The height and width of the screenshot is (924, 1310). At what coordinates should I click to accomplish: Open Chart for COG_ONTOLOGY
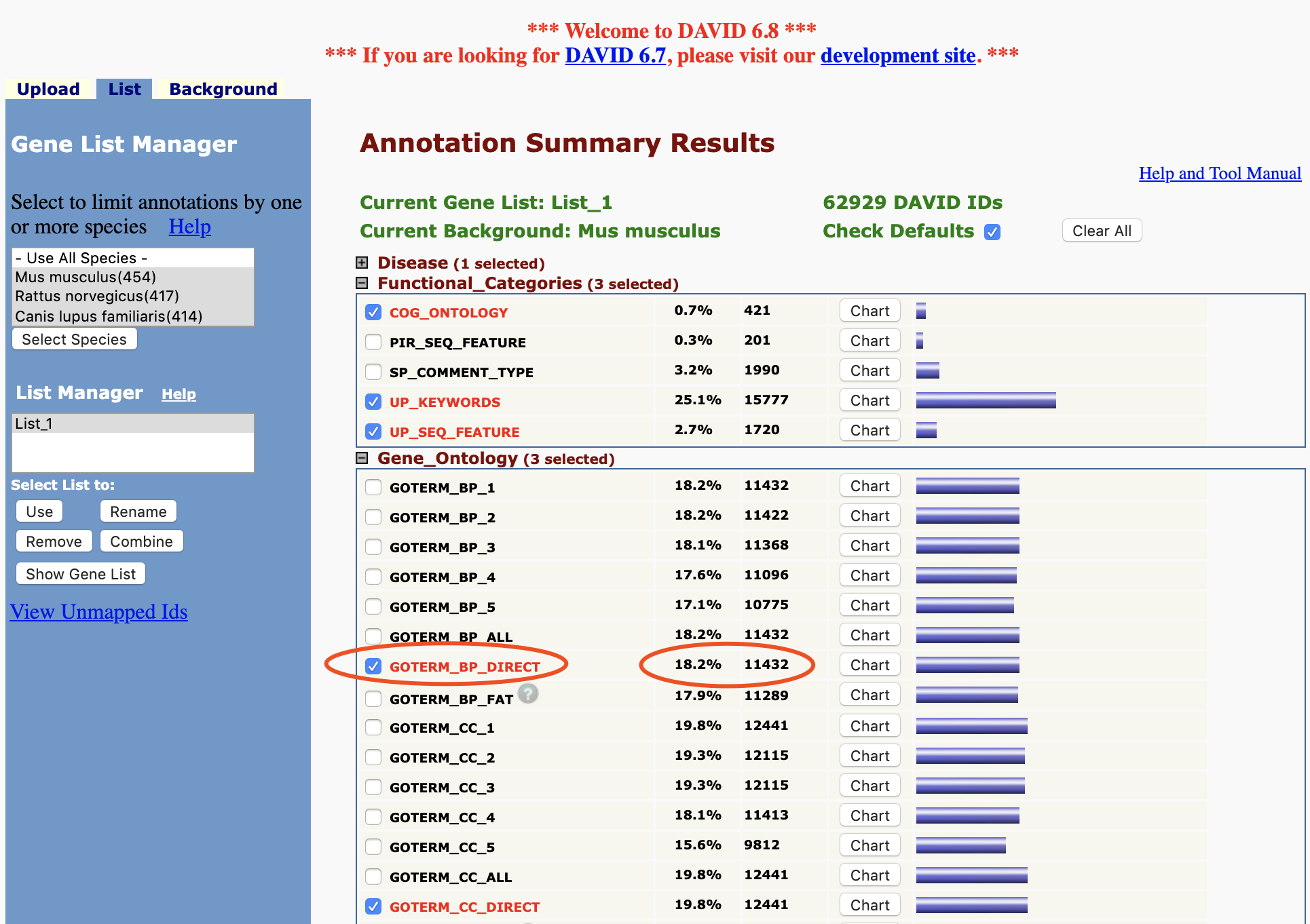870,311
